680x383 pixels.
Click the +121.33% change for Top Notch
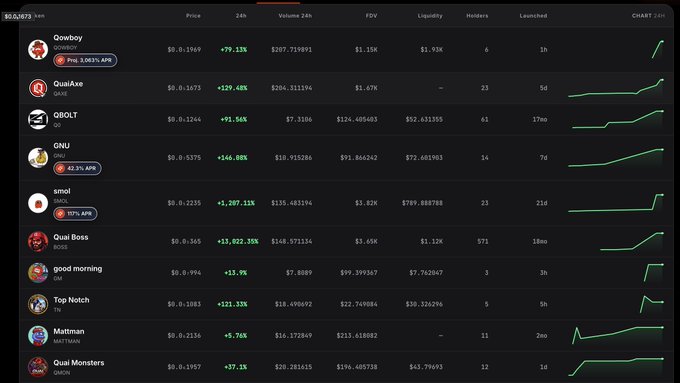tap(232, 304)
